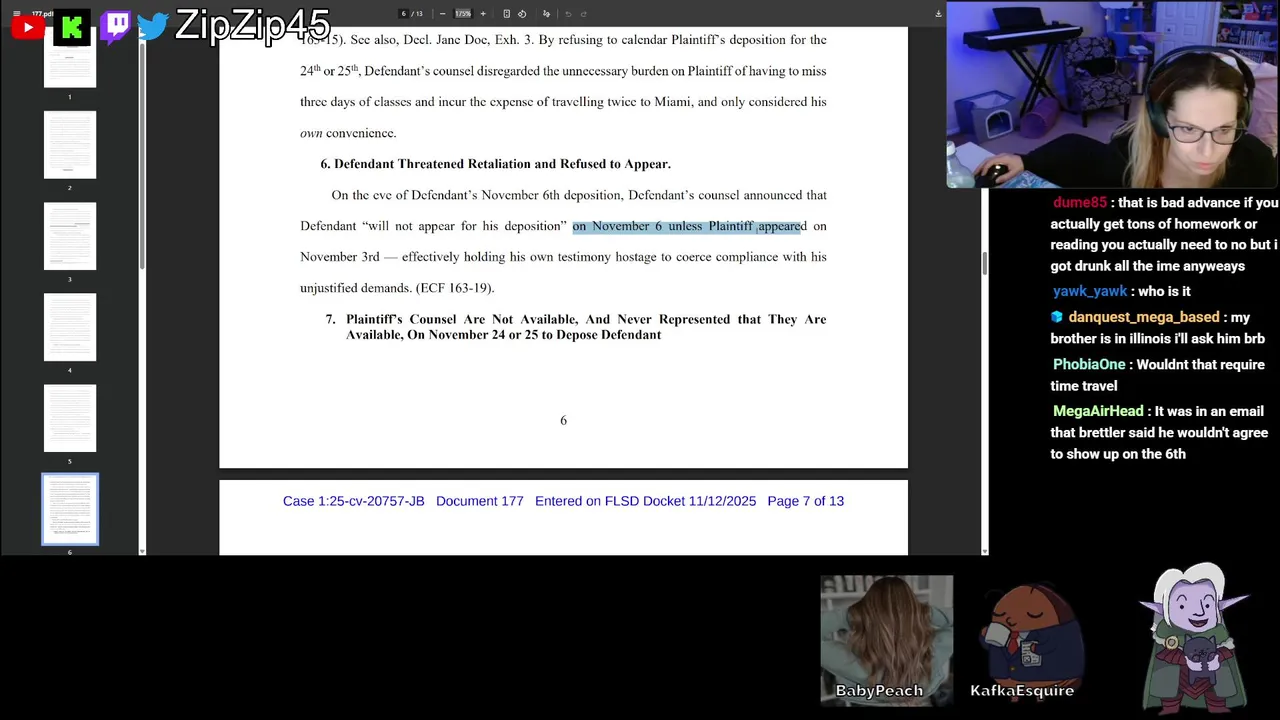Click the zoom in plus button
The height and width of the screenshot is (720, 1280).
[x=483, y=14]
